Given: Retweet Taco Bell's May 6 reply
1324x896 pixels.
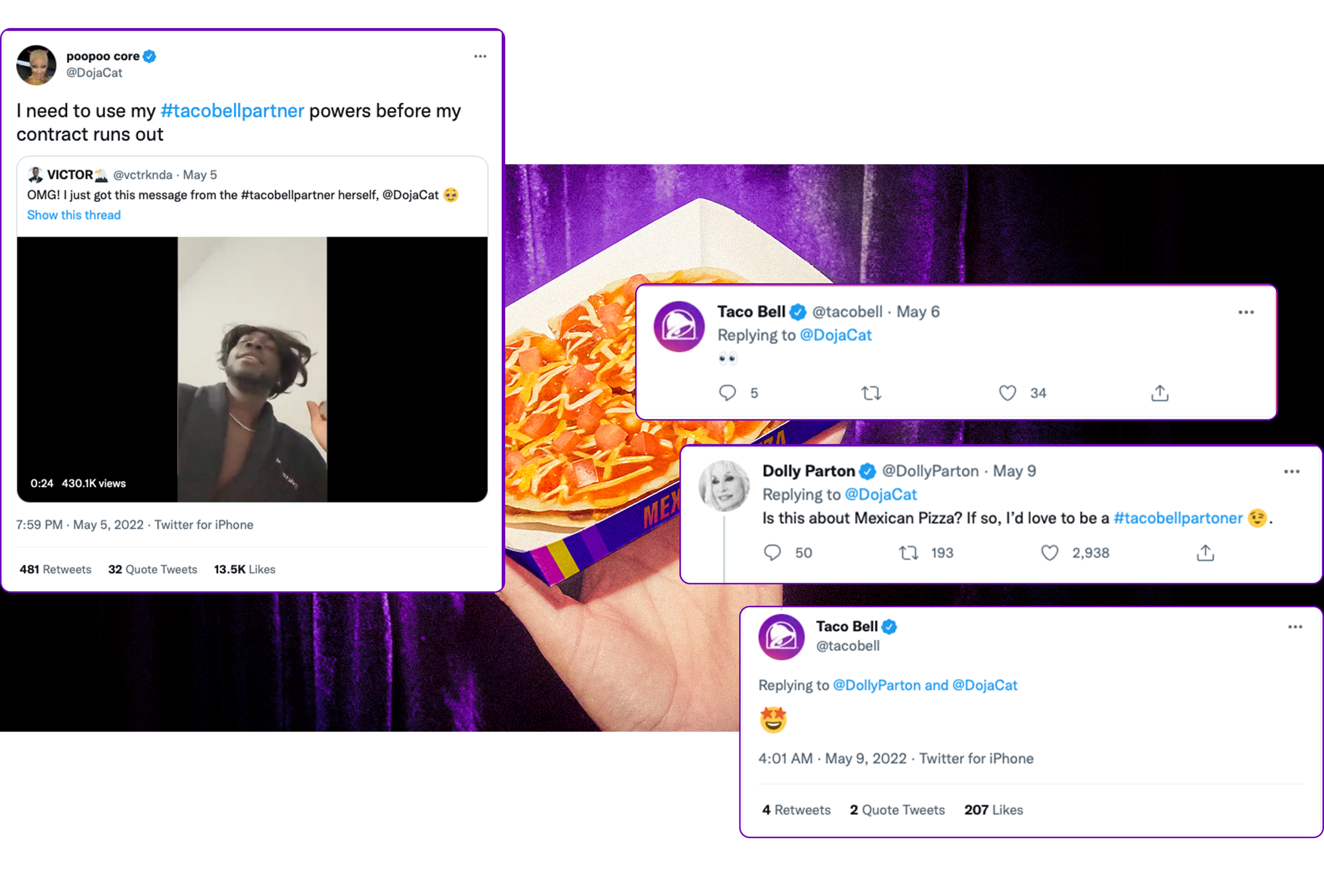Looking at the screenshot, I should click(x=871, y=393).
